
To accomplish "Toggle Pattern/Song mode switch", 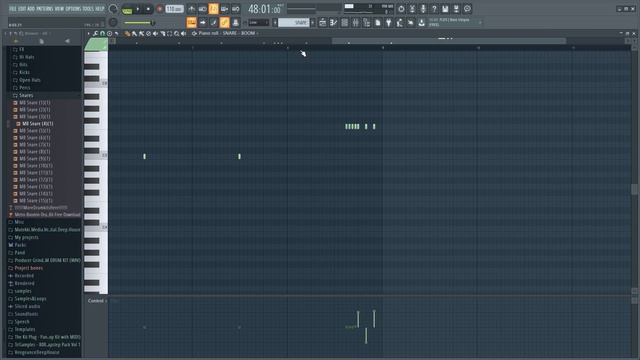I will coord(127,9).
